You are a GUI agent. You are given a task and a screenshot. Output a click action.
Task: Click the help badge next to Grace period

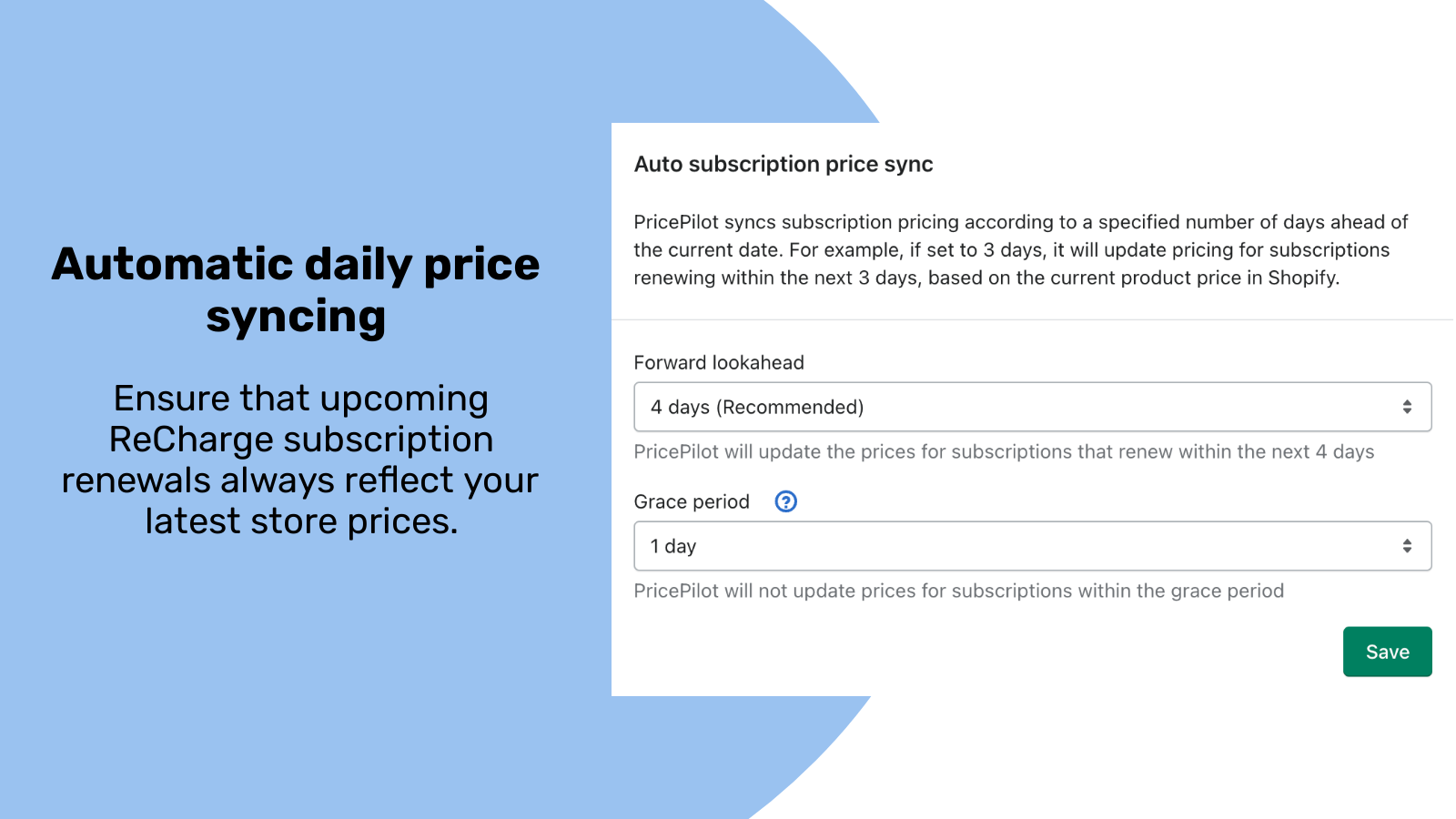(784, 500)
